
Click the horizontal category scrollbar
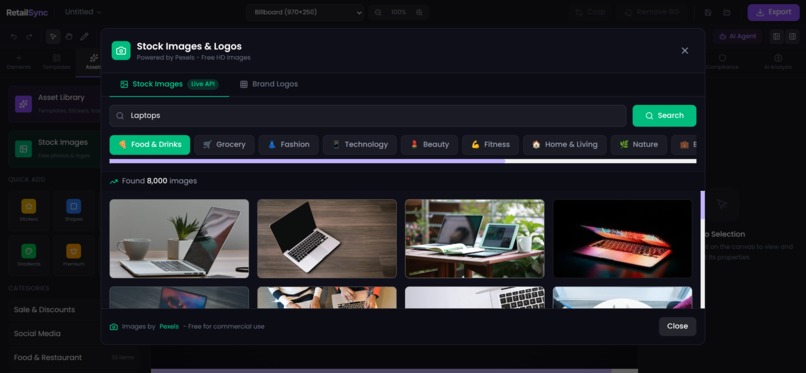click(402, 161)
